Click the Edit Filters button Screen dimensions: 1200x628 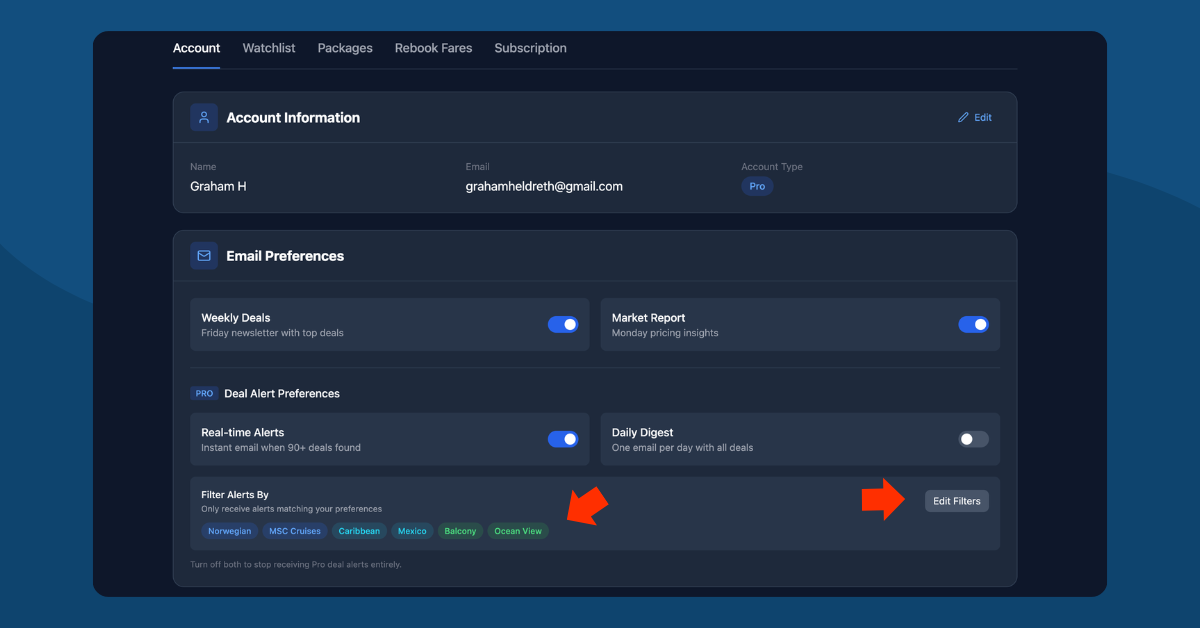[956, 500]
